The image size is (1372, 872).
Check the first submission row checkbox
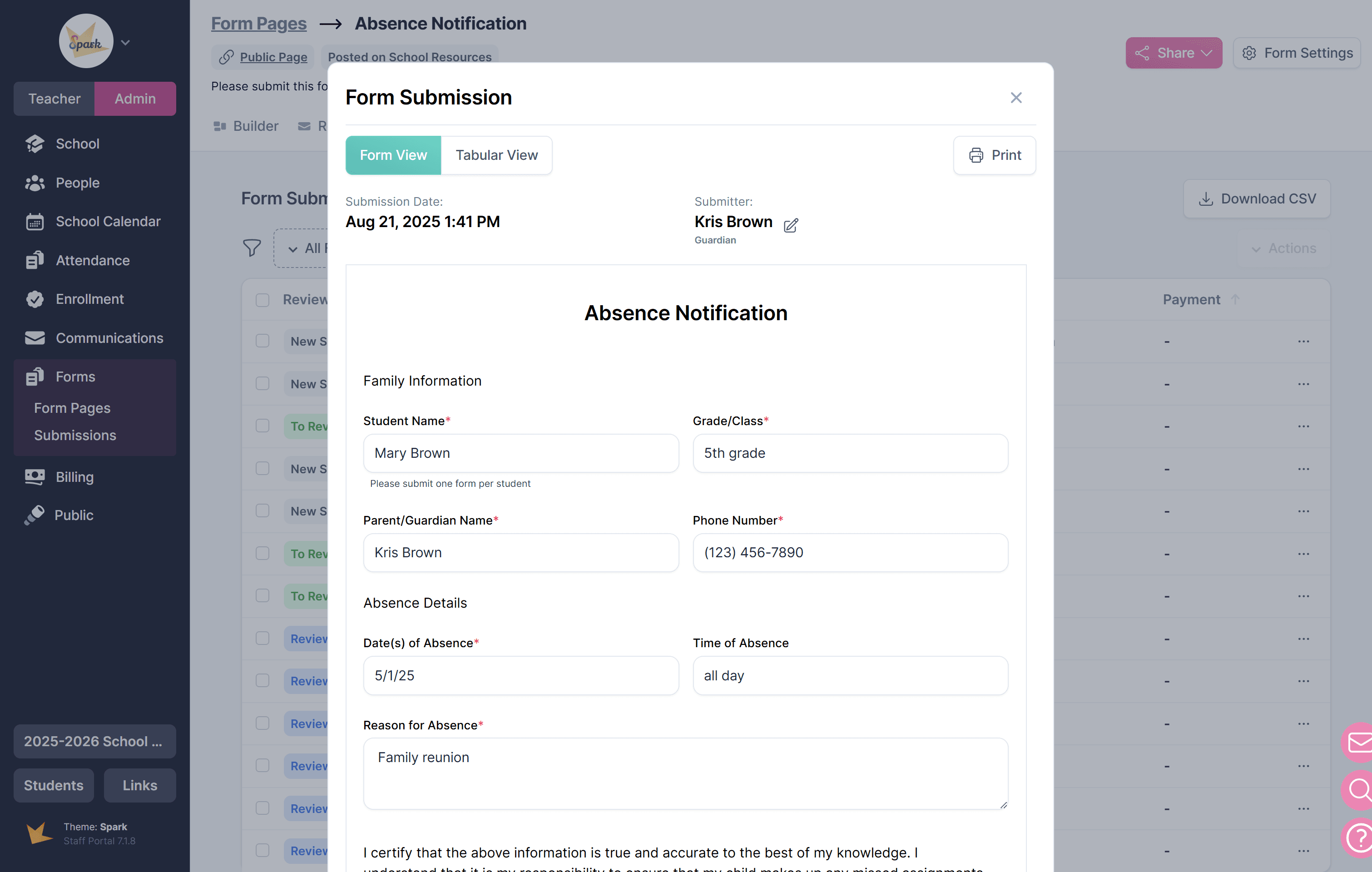[x=262, y=342]
